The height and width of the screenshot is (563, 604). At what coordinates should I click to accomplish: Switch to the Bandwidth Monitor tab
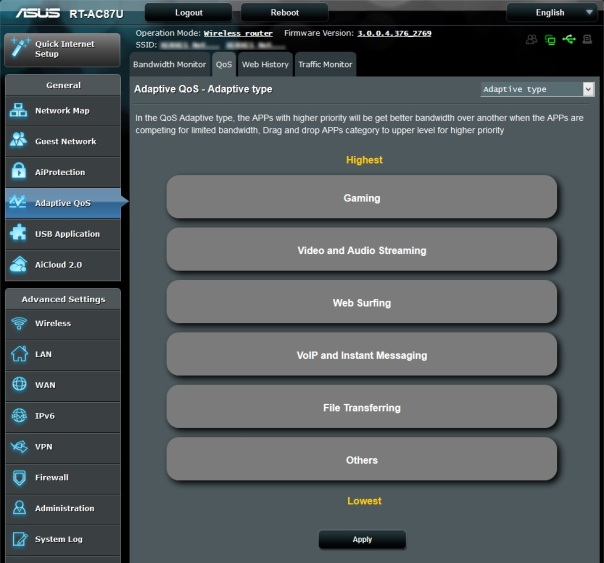tap(169, 65)
